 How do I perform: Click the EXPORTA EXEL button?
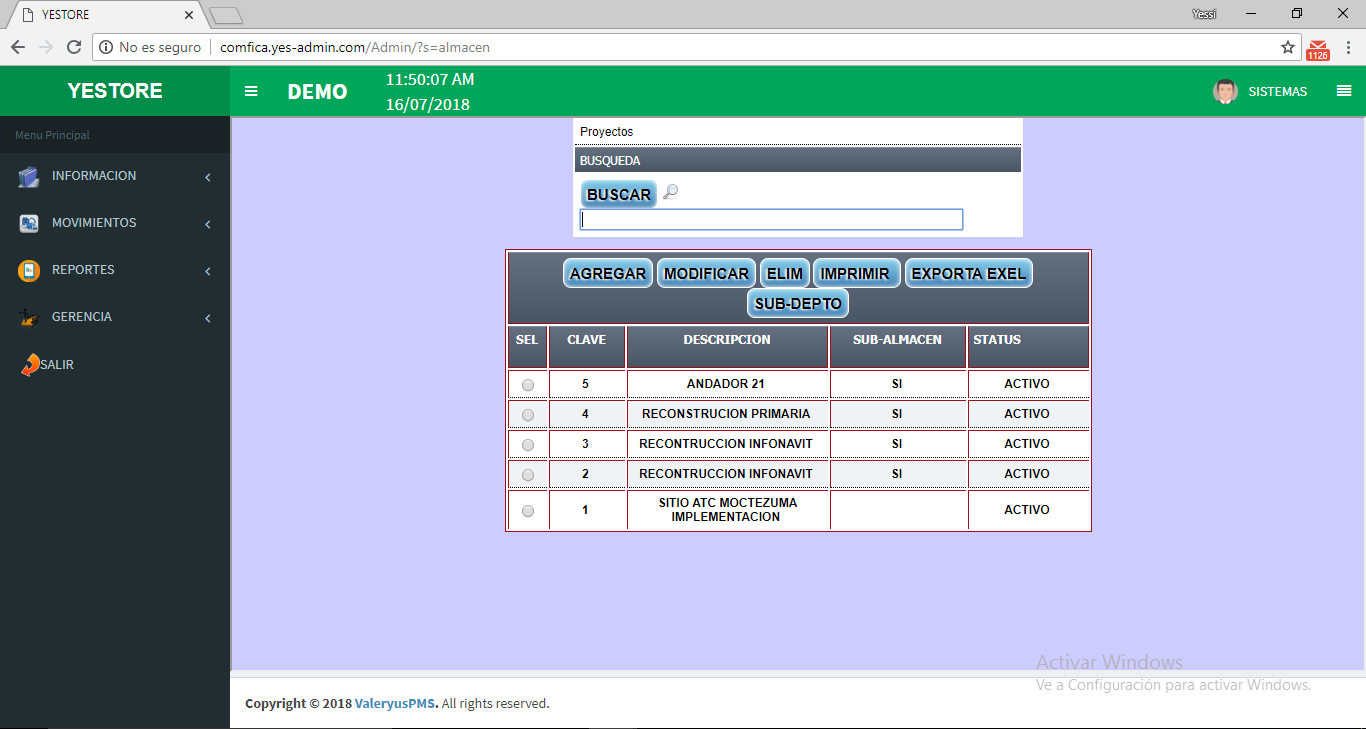click(968, 274)
